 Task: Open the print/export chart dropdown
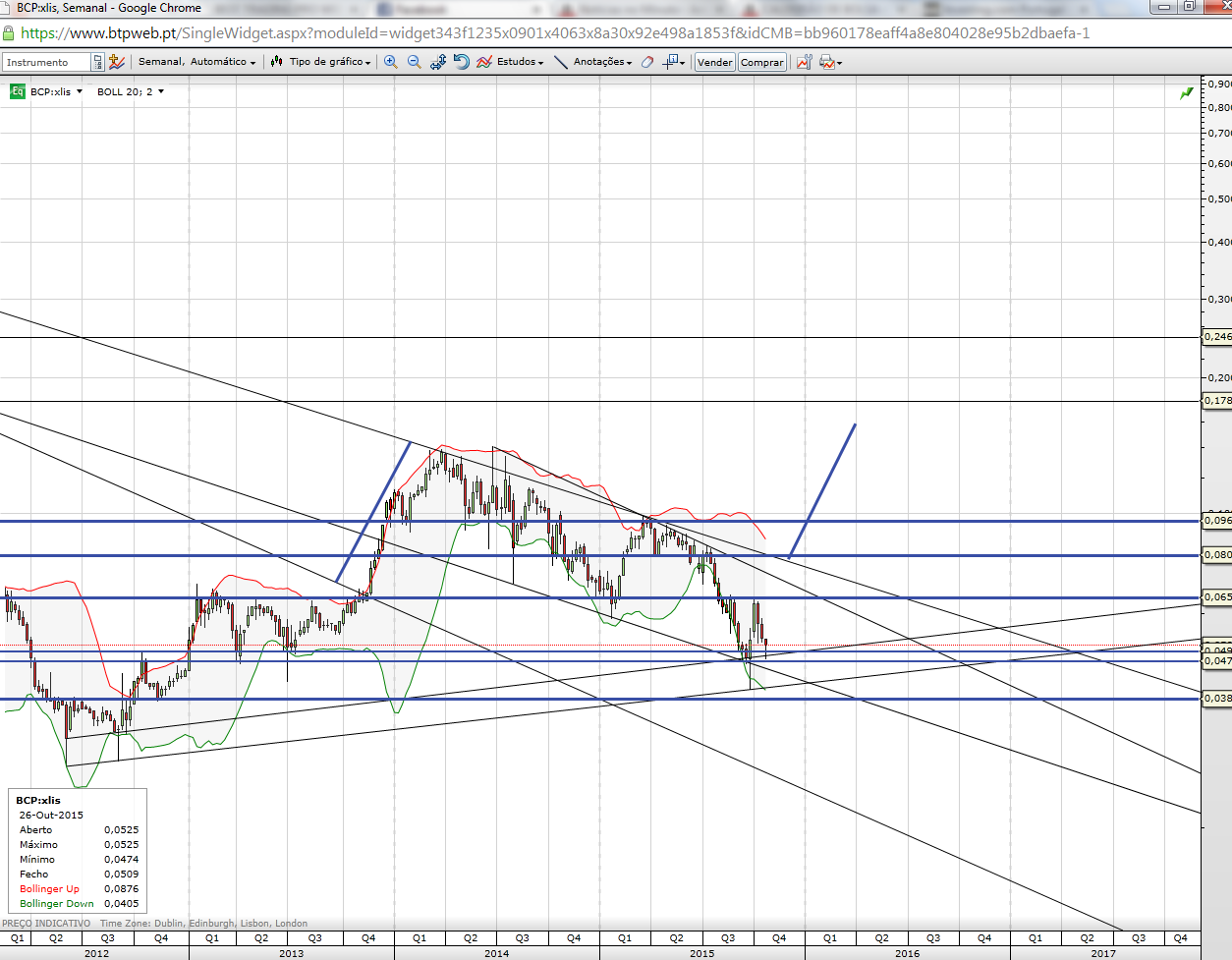pos(830,62)
